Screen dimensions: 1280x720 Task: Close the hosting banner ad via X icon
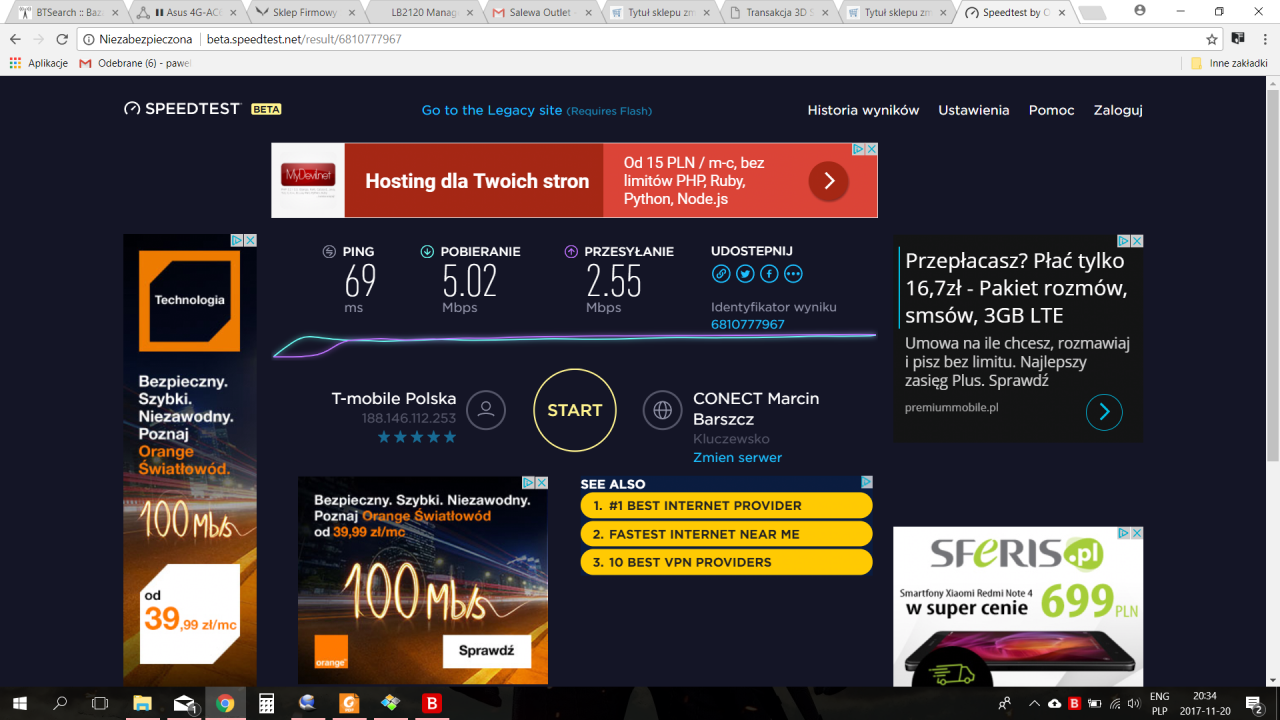tap(871, 149)
